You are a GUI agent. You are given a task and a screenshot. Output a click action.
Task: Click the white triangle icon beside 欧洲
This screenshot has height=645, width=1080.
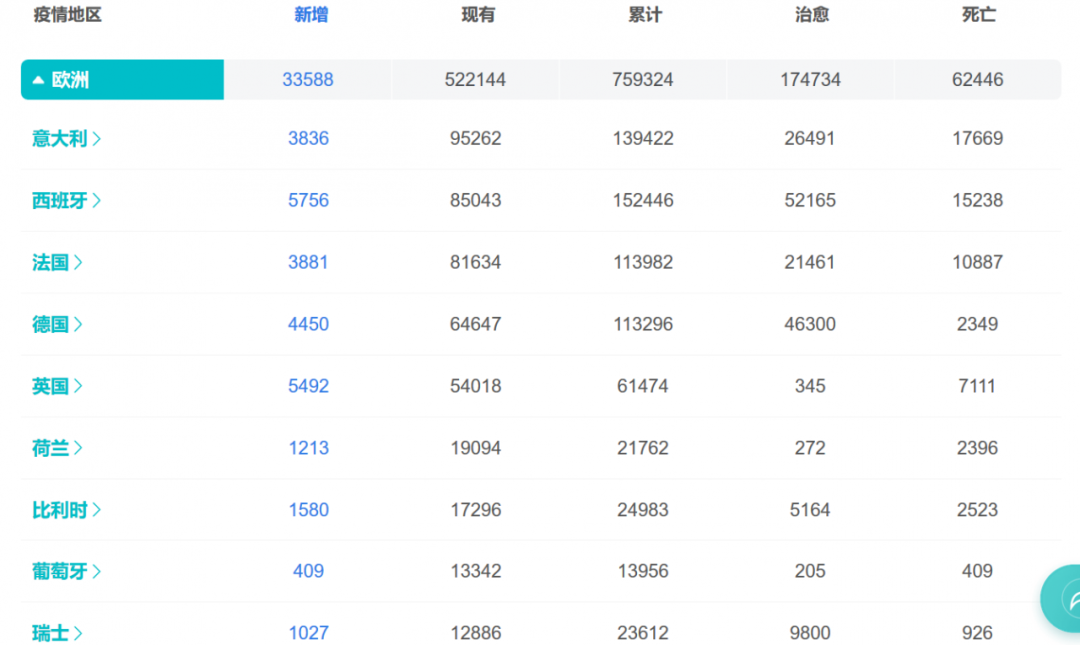(38, 80)
